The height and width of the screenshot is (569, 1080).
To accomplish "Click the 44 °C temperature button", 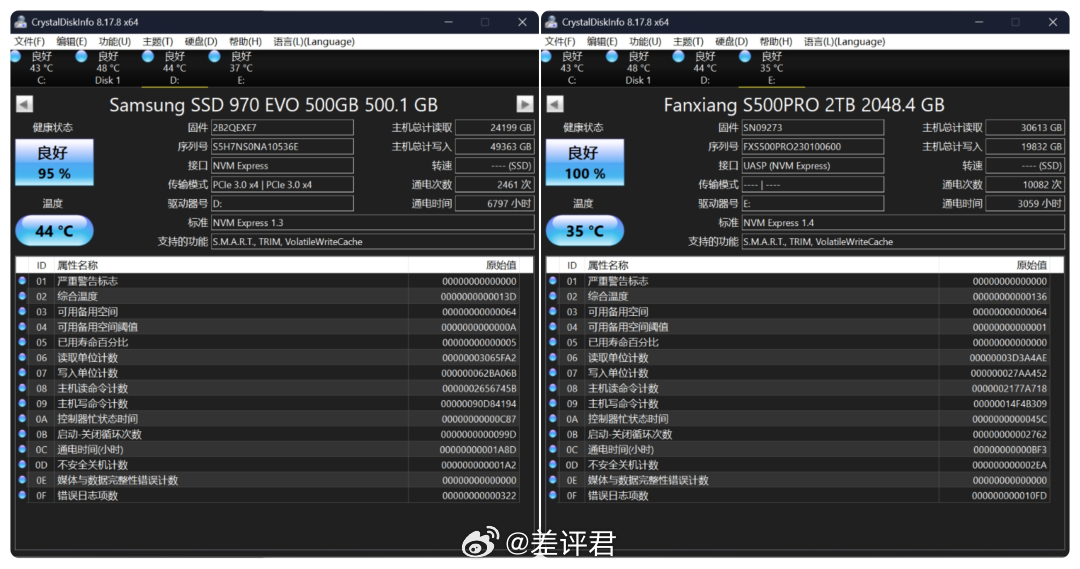I will coord(54,231).
